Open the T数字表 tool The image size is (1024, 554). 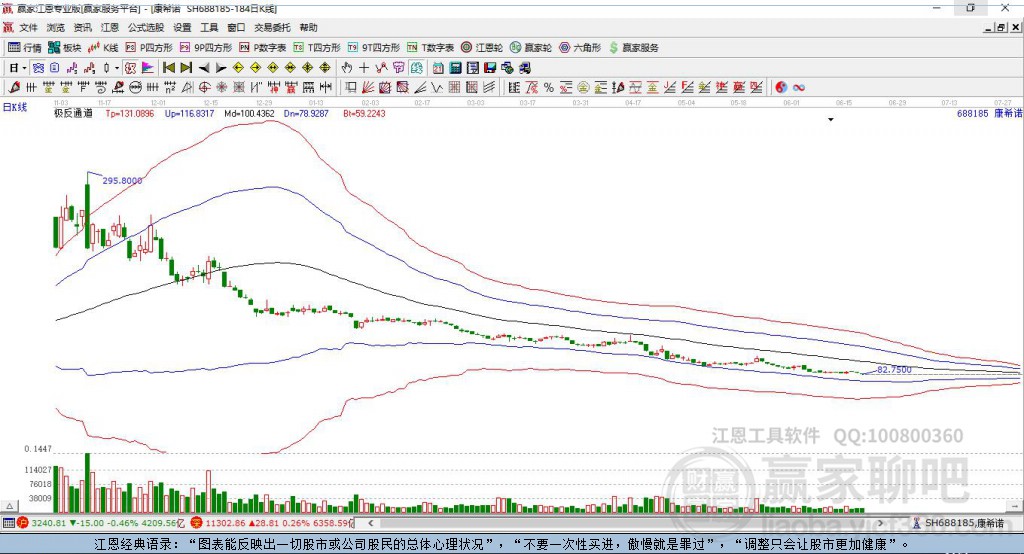tap(430, 48)
